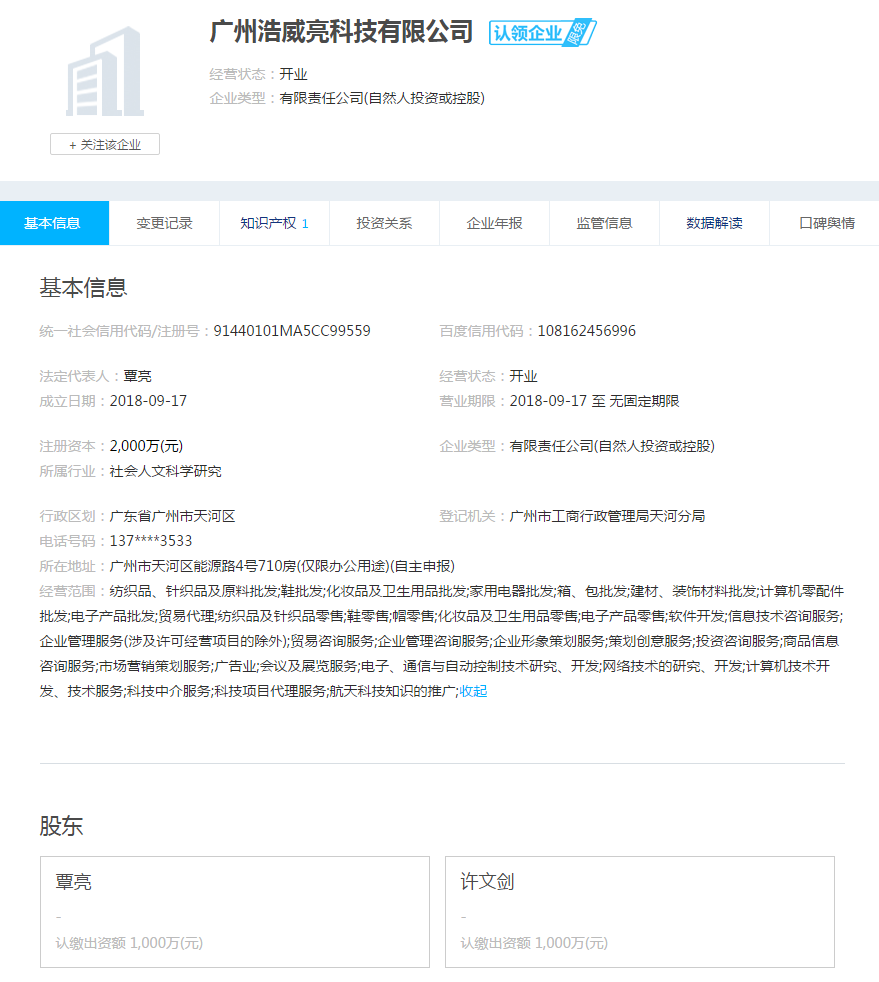Image resolution: width=879 pixels, height=982 pixels.
Task: Open shareholder card for 许文剑
Action: coord(639,911)
